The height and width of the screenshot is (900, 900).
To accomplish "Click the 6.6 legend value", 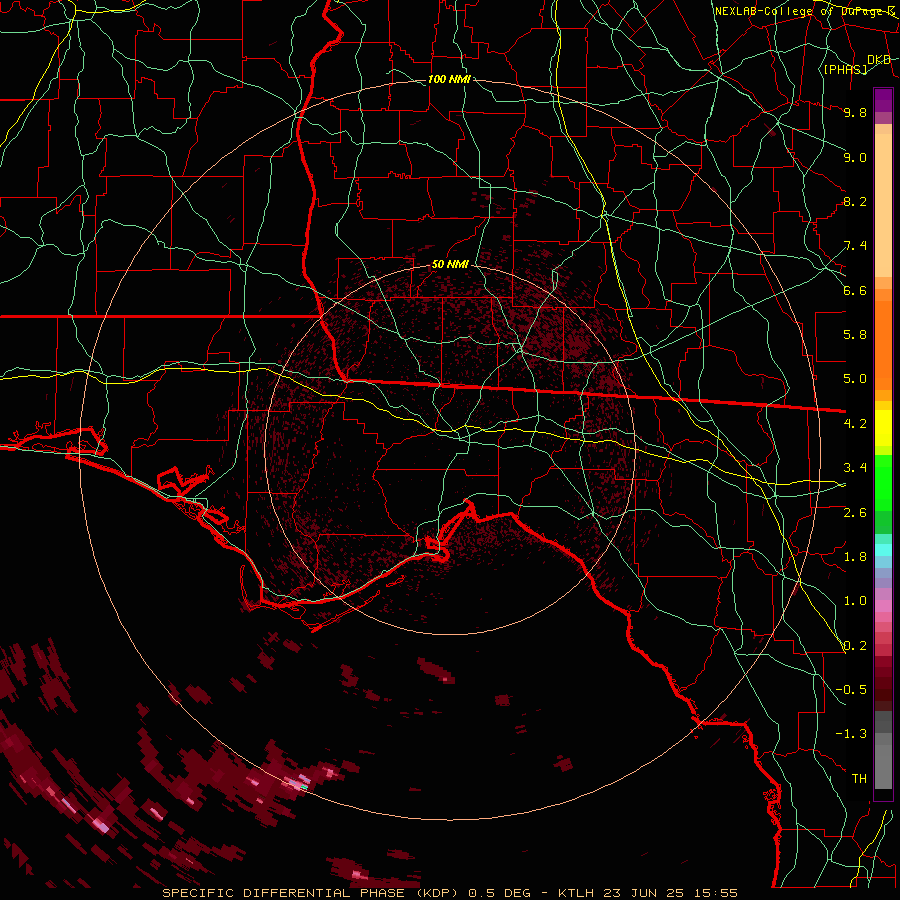I will pos(855,290).
